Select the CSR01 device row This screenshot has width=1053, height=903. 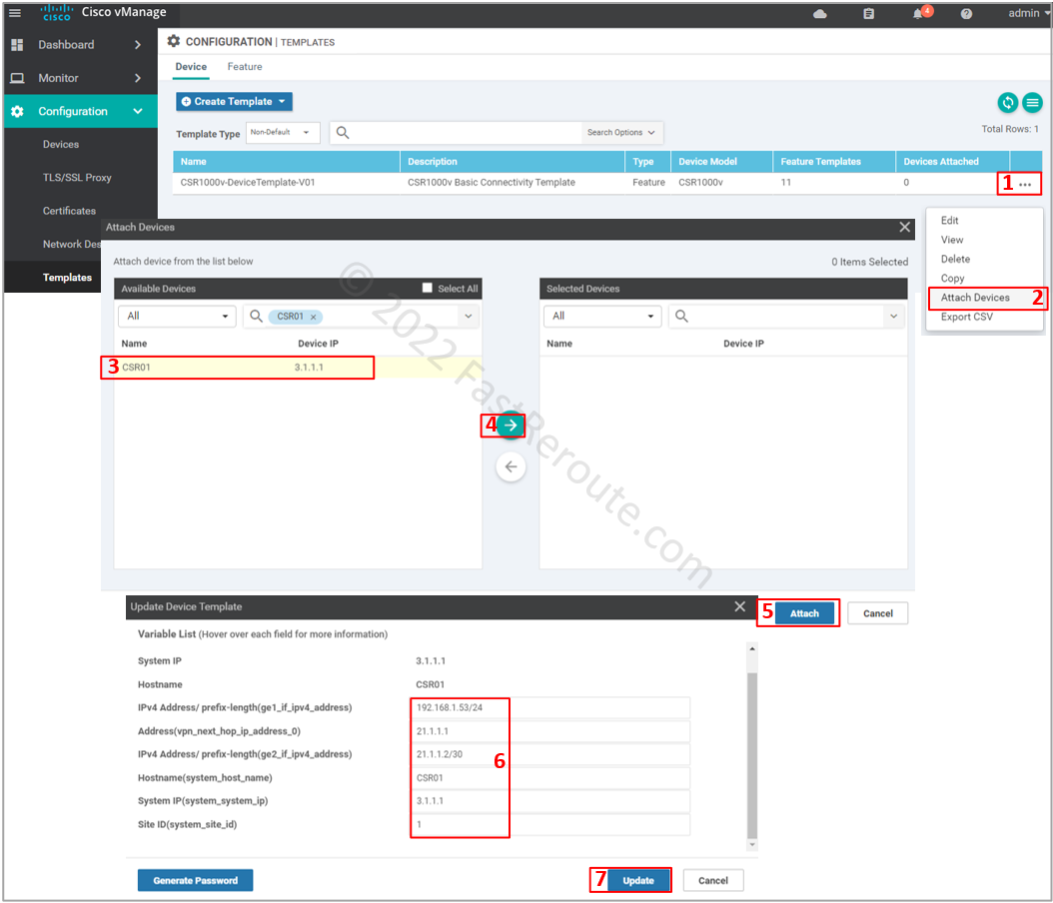tap(240, 368)
